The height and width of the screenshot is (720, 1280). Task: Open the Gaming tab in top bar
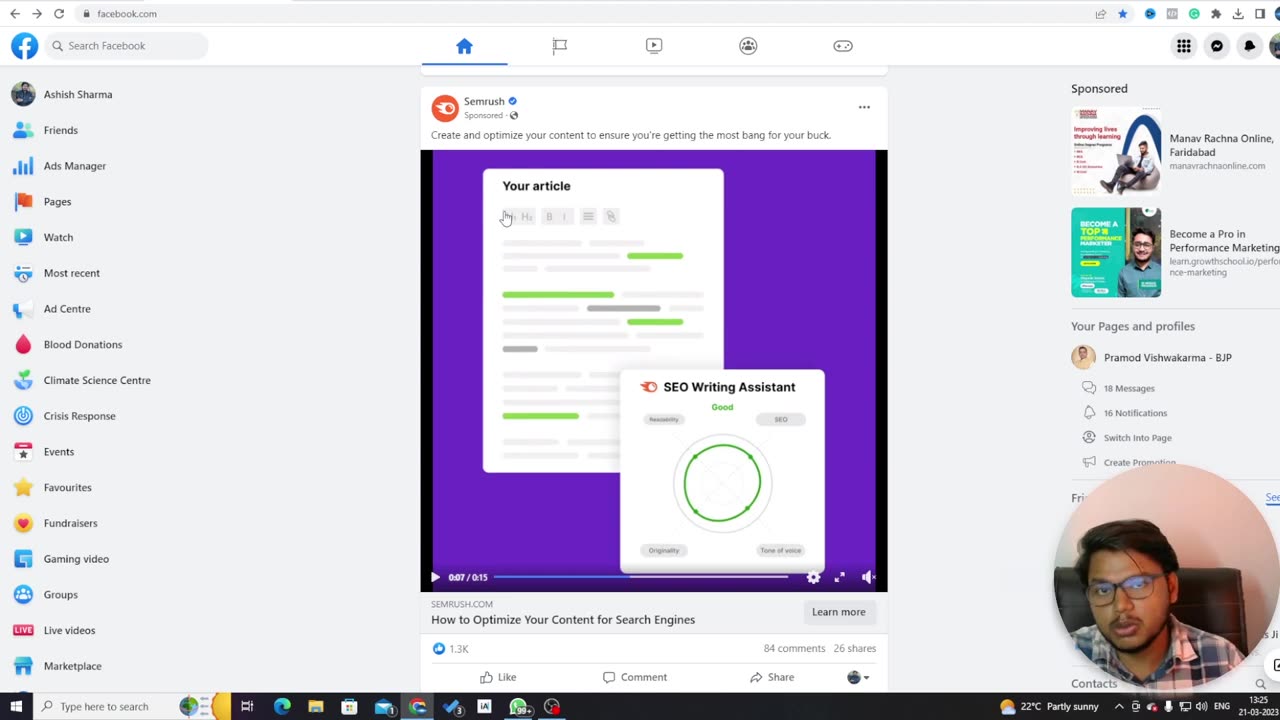coord(843,46)
